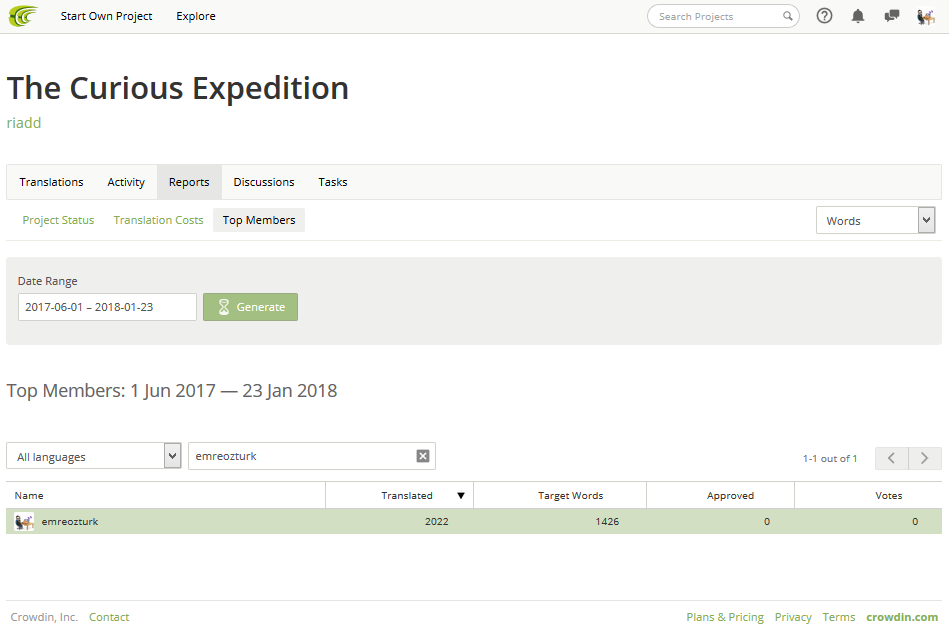Click the 2022 translated value
The image size is (949, 636).
pyautogui.click(x=436, y=522)
